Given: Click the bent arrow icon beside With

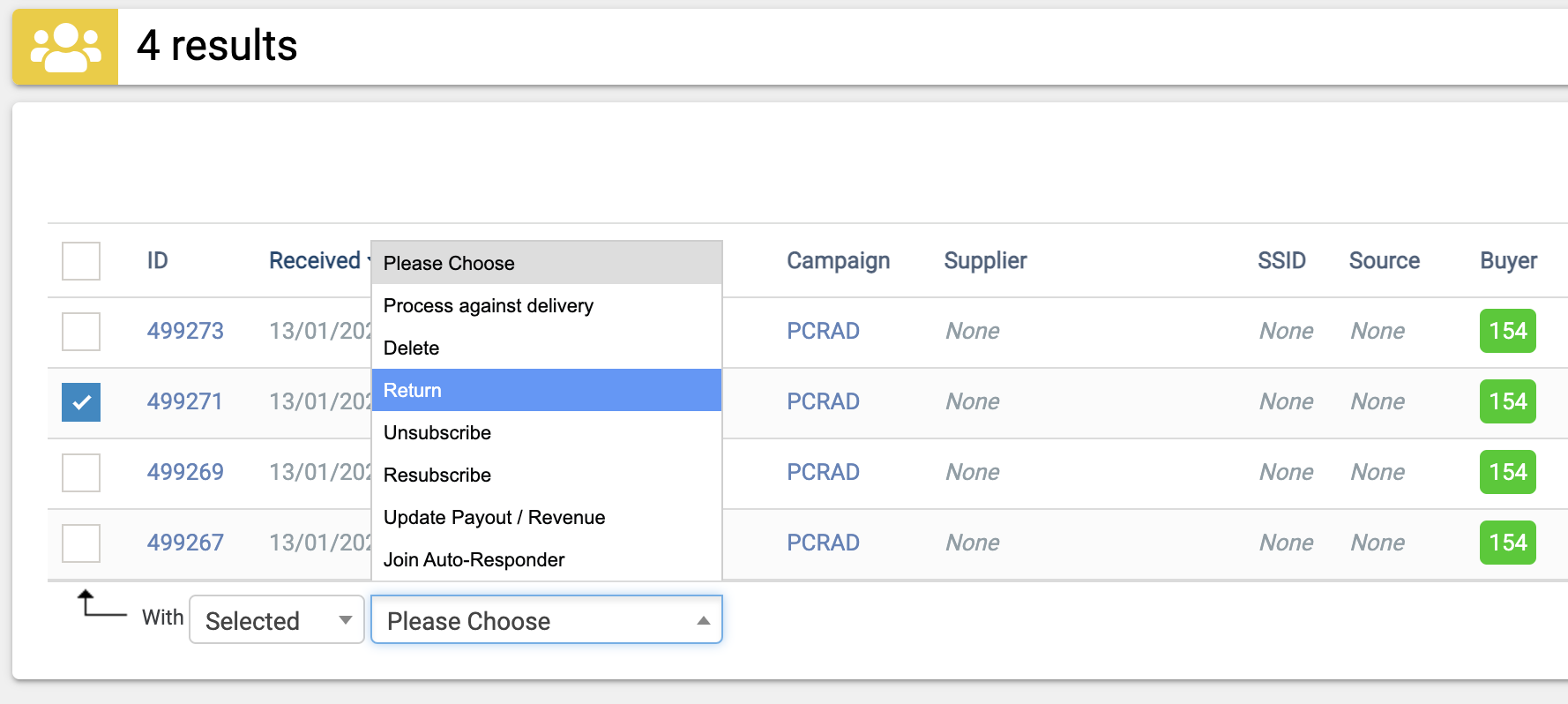Looking at the screenshot, I should pyautogui.click(x=101, y=604).
